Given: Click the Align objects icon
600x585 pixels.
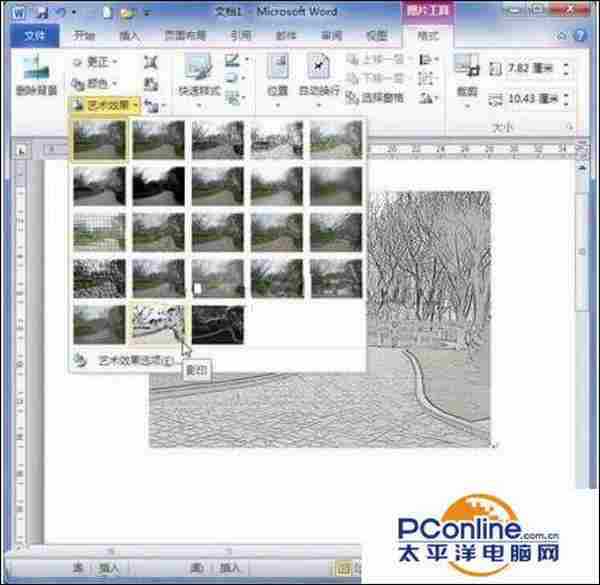Looking at the screenshot, I should click(x=426, y=59).
